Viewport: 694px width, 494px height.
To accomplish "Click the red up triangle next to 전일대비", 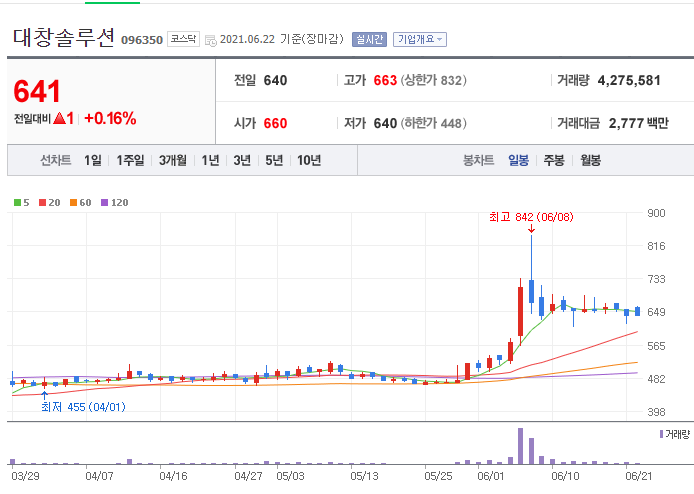I will click(x=59, y=118).
